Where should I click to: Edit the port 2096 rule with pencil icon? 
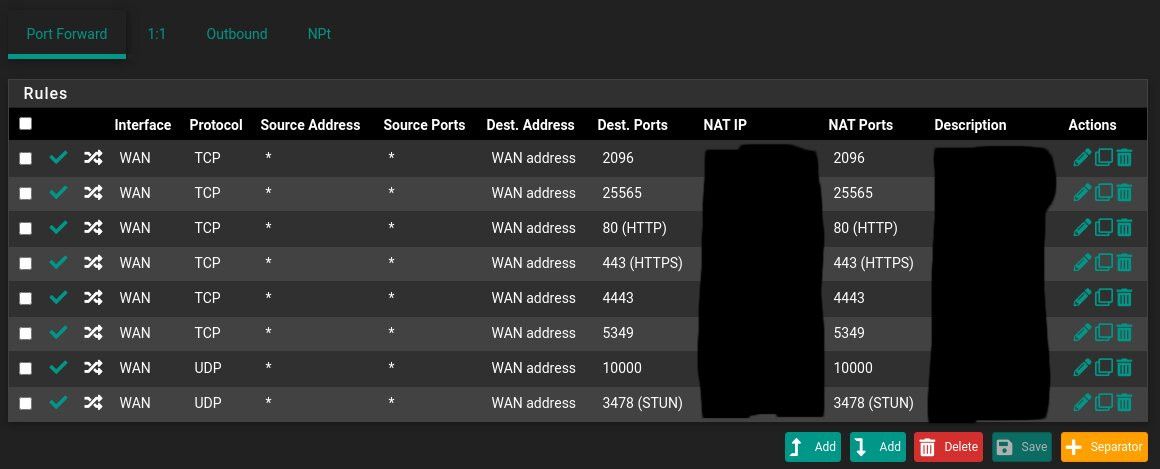point(1081,158)
